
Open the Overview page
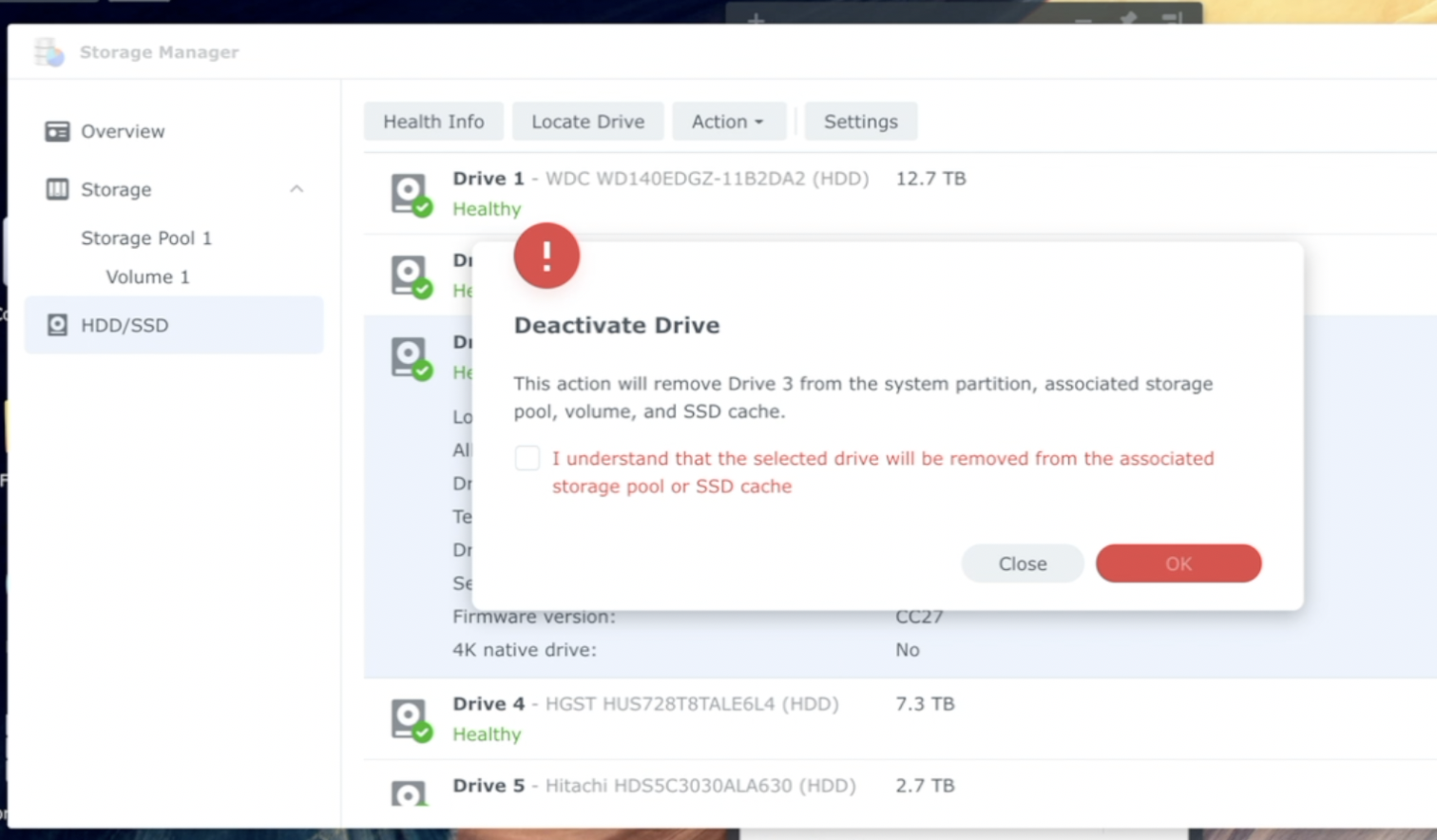pyautogui.click(x=123, y=131)
